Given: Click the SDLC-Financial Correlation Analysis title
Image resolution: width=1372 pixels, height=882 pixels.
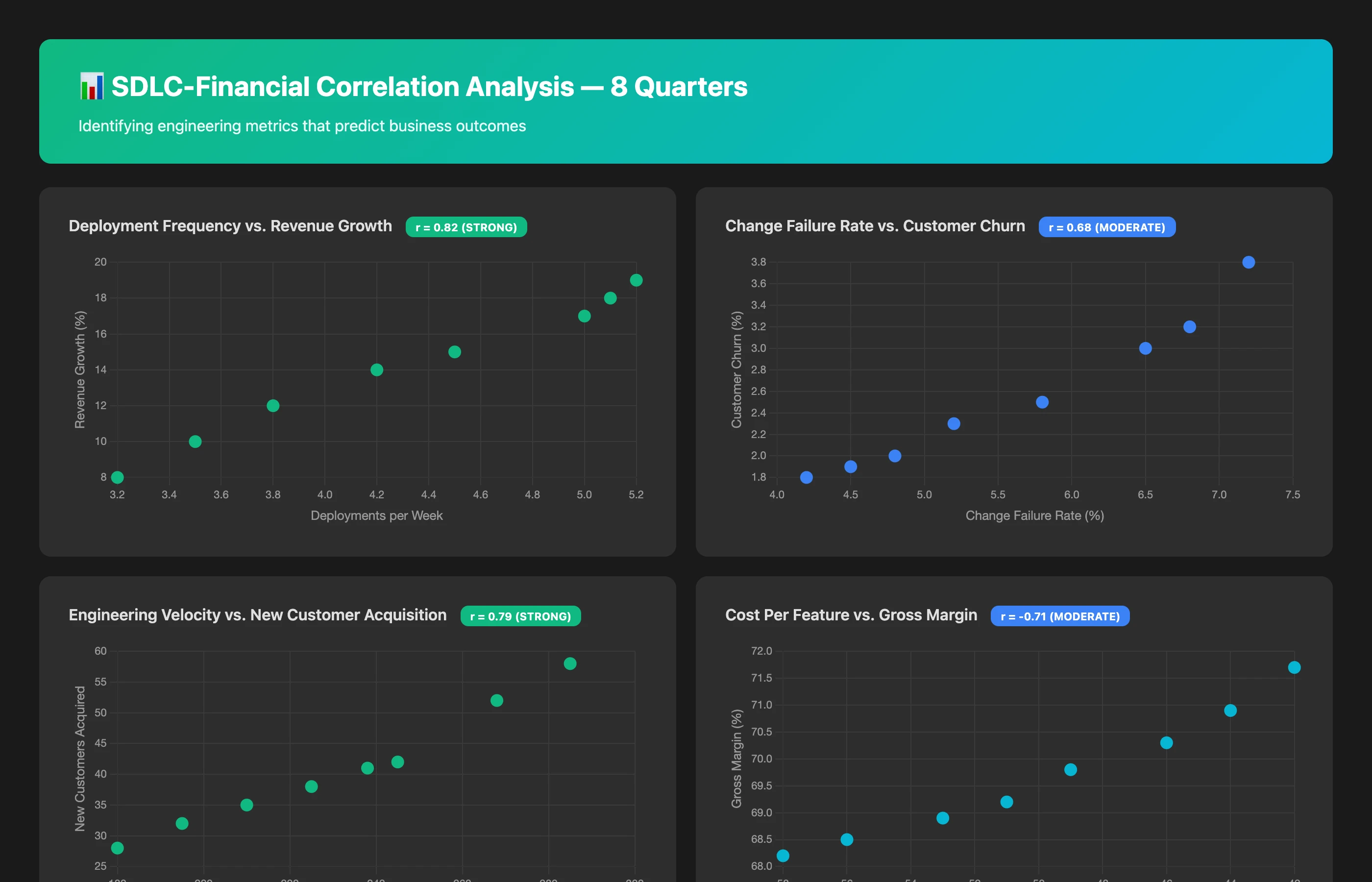Looking at the screenshot, I should 429,86.
